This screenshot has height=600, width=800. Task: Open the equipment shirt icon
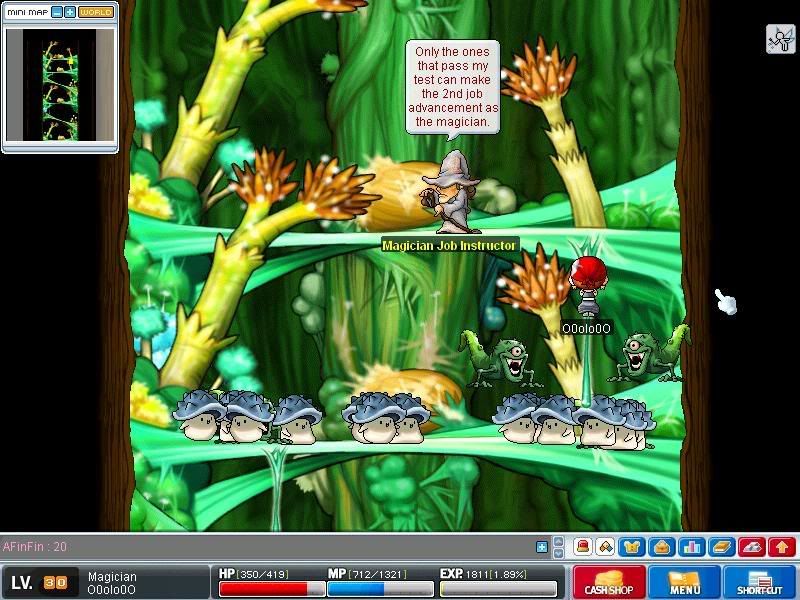click(632, 547)
